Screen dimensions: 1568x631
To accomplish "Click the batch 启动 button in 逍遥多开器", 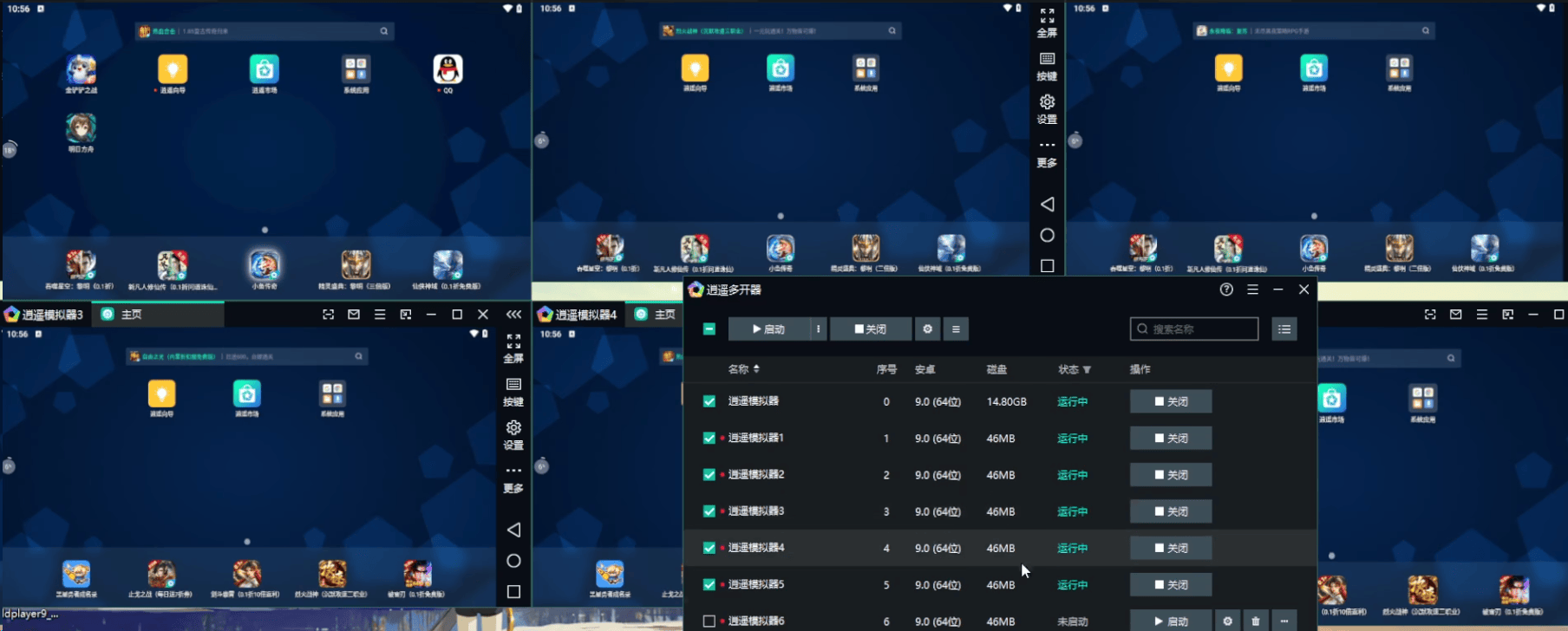I will click(x=769, y=329).
